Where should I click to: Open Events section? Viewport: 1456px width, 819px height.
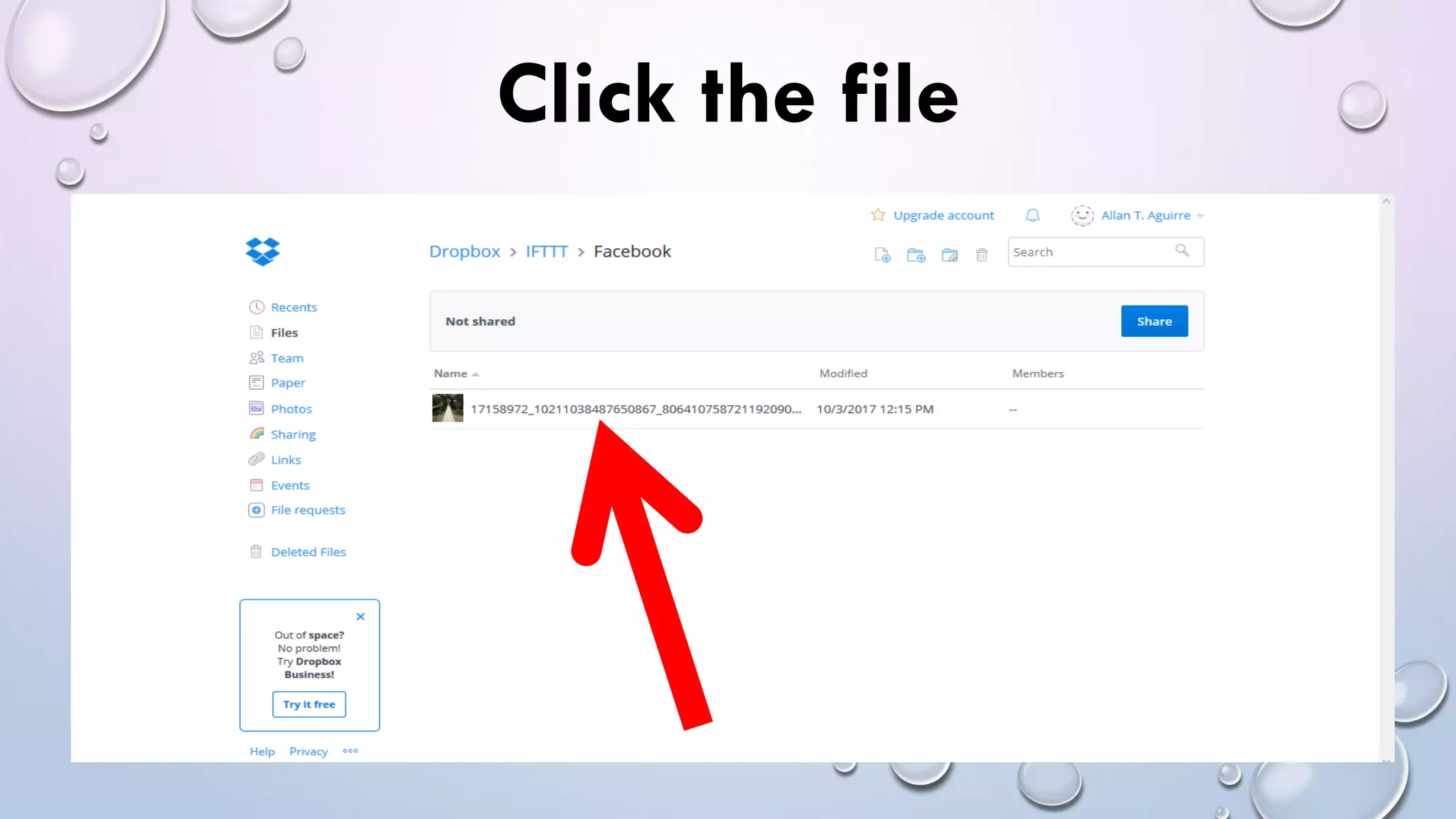(x=290, y=486)
